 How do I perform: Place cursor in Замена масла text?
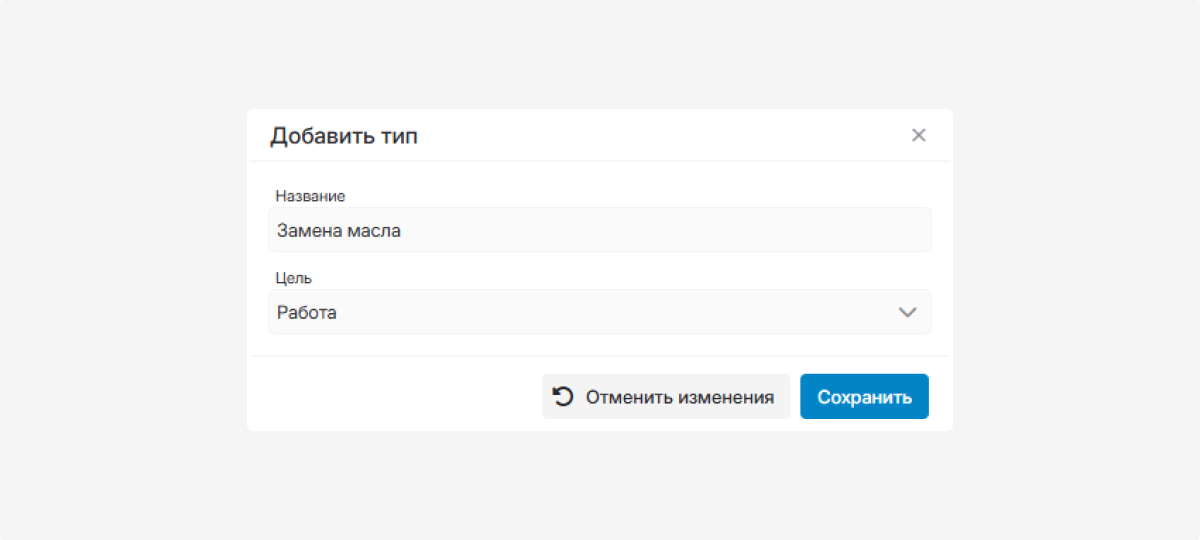(x=339, y=231)
